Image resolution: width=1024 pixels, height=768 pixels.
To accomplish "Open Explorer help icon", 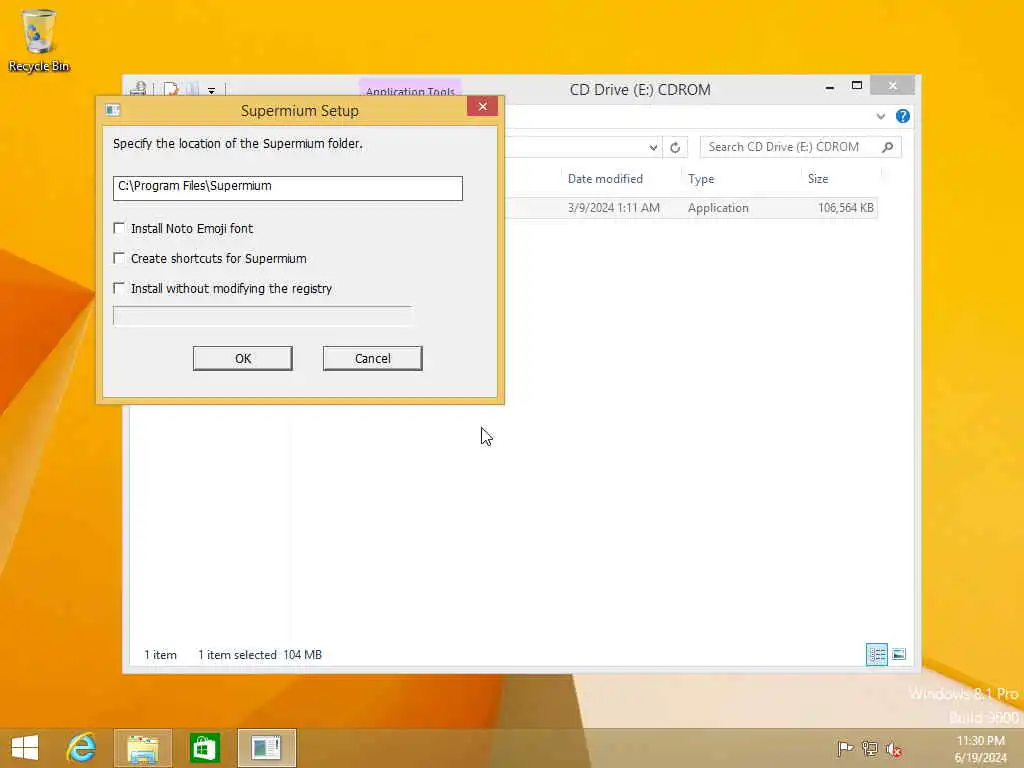I will pos(903,116).
